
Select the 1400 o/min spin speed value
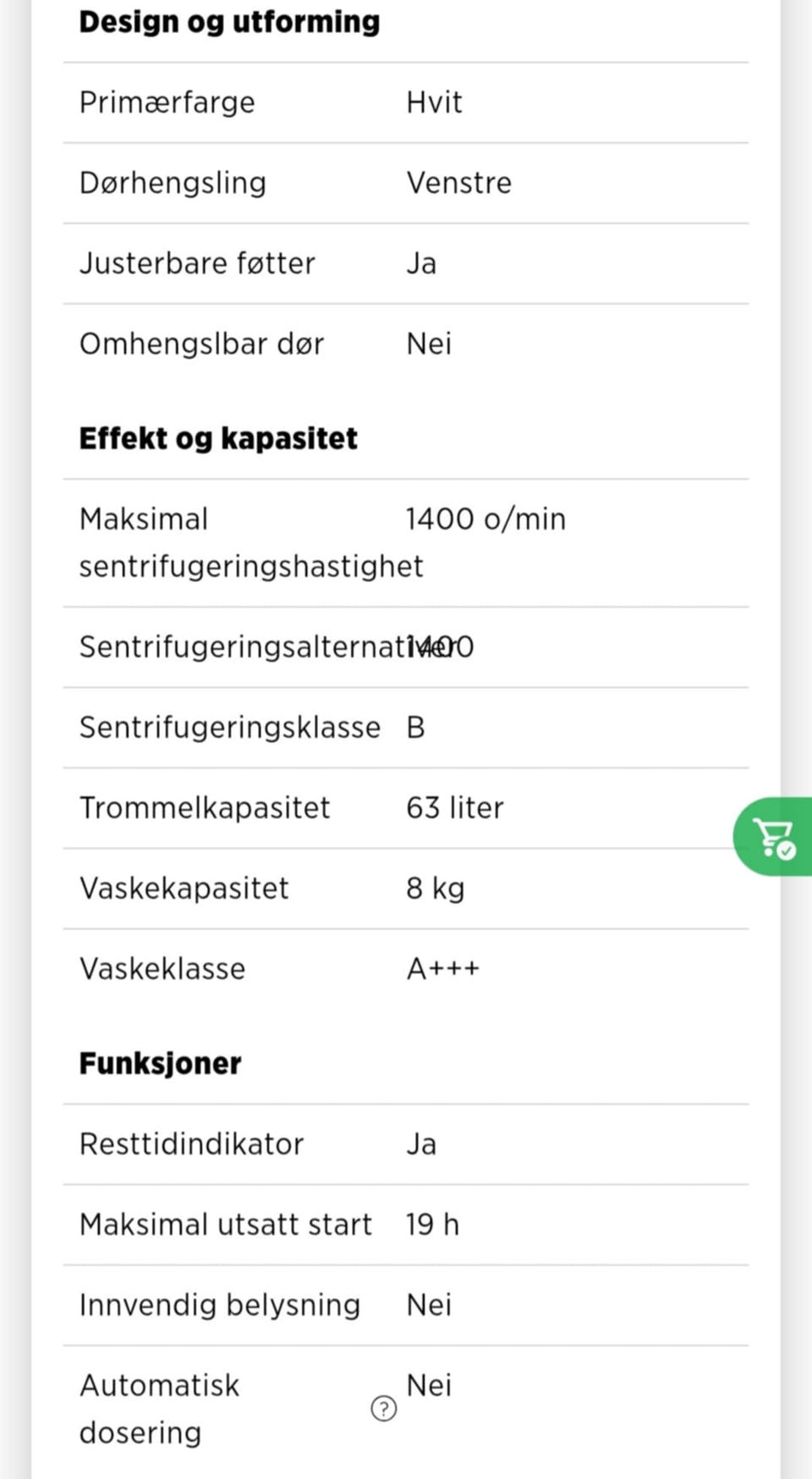click(486, 519)
